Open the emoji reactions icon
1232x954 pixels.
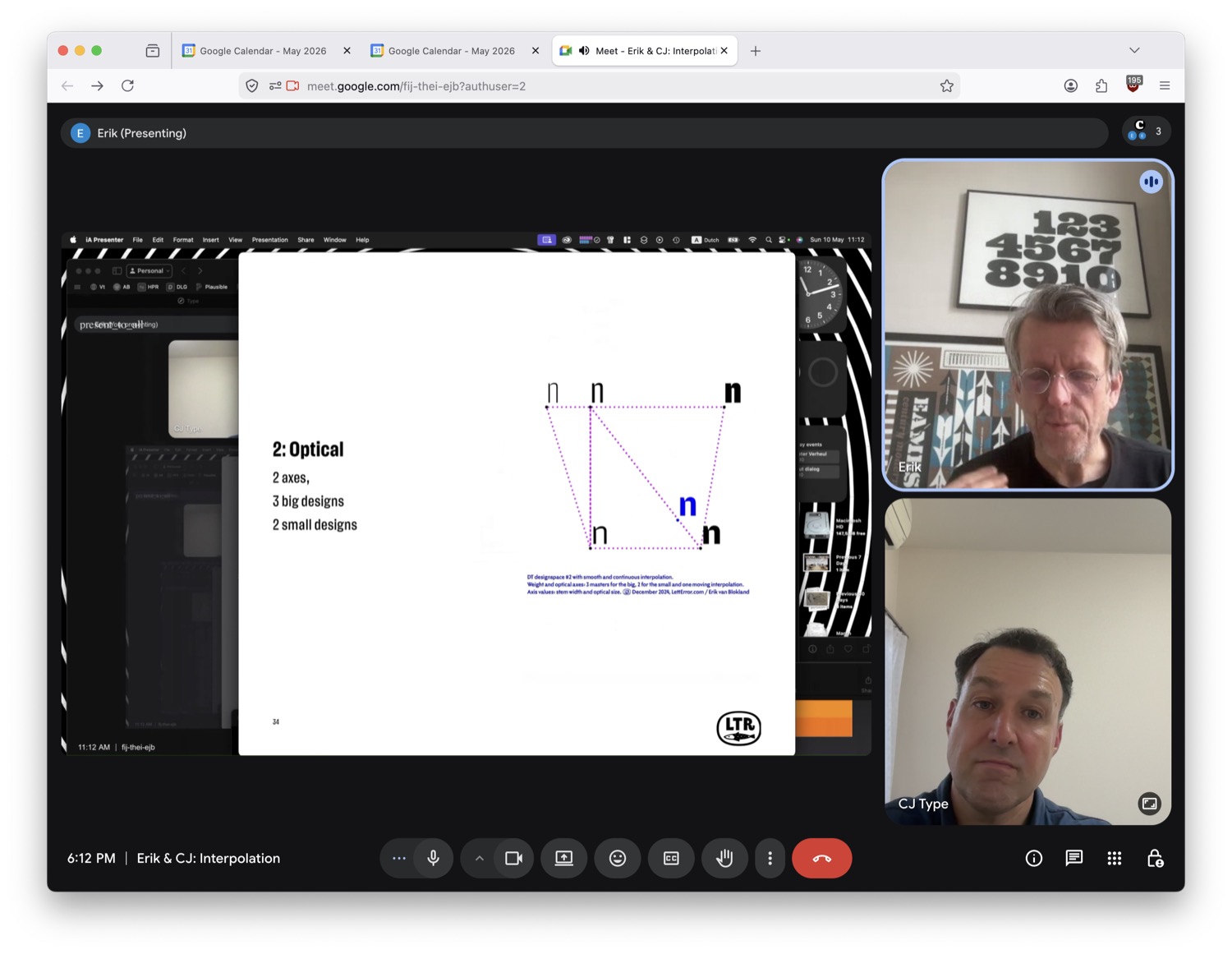click(618, 858)
